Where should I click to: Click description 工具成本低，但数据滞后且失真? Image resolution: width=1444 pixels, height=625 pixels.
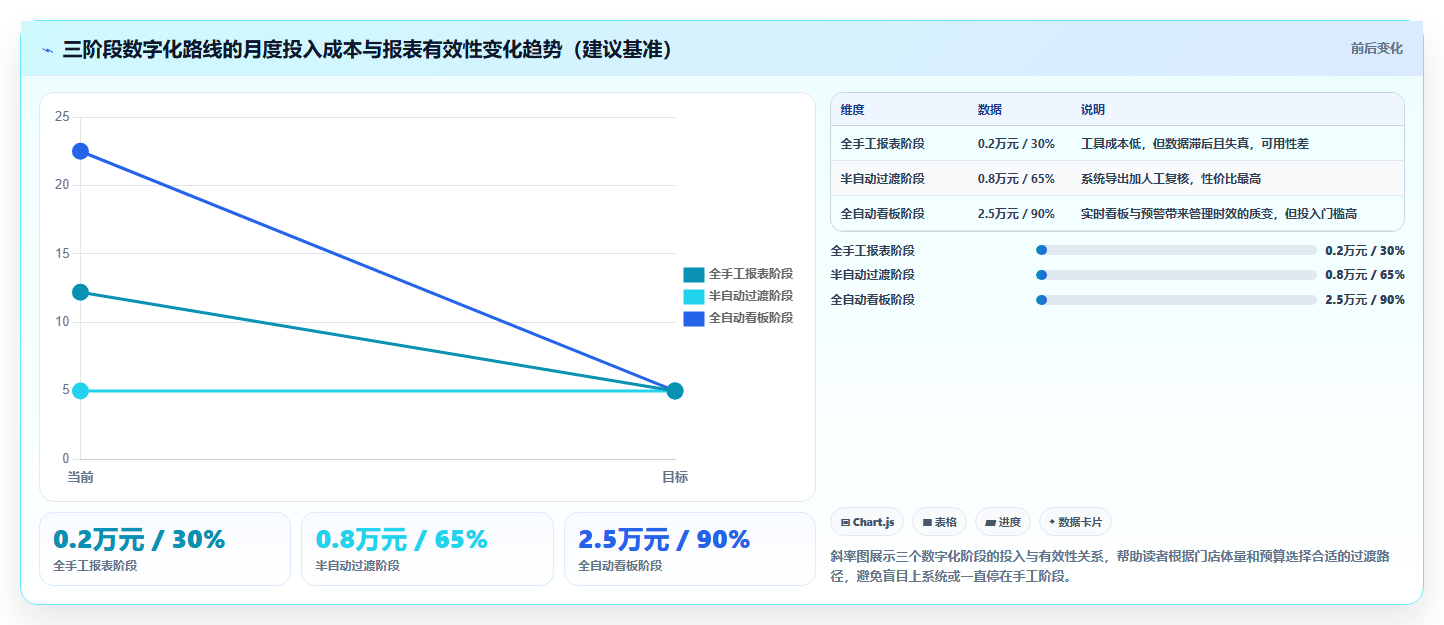click(x=1195, y=144)
